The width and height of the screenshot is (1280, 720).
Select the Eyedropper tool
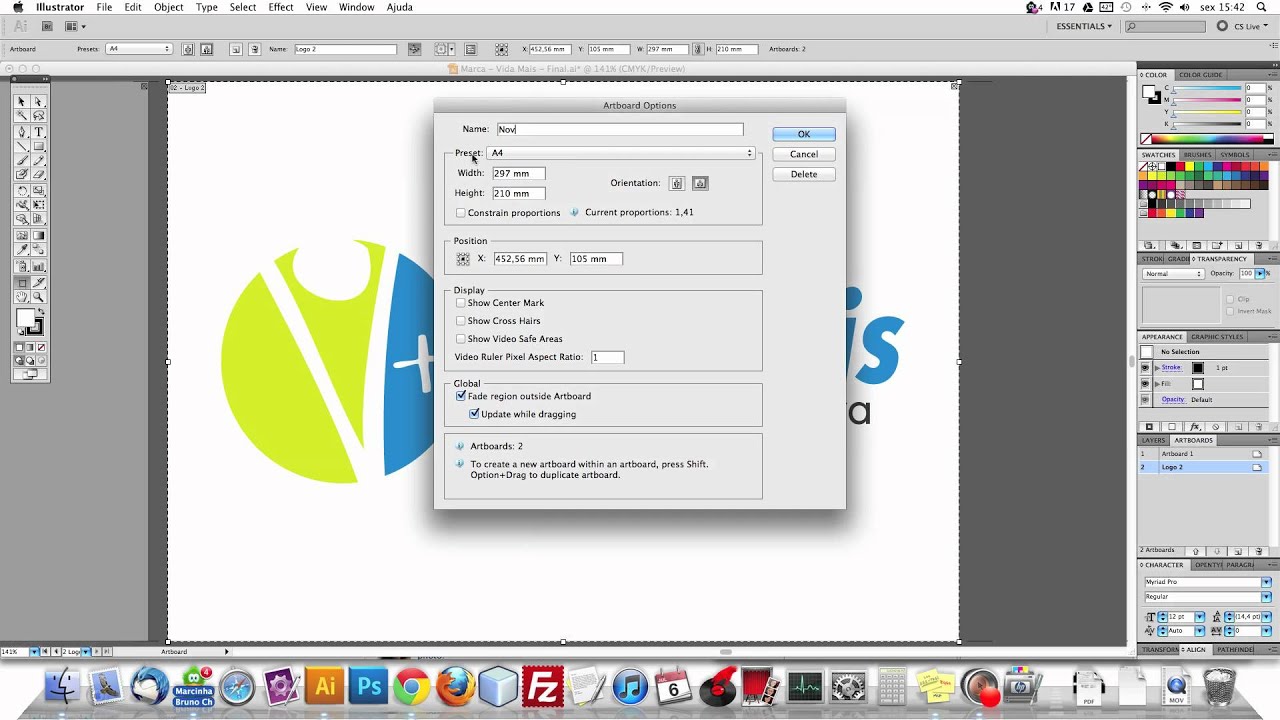21,248
